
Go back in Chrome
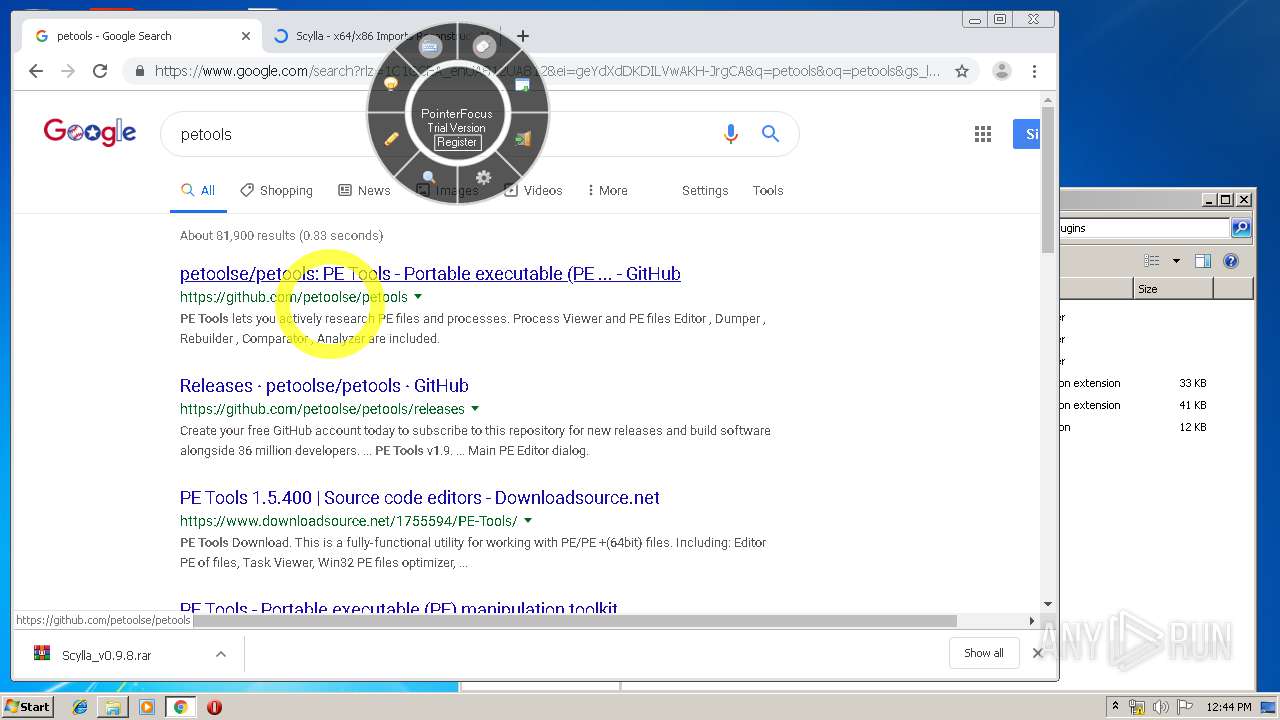point(36,71)
